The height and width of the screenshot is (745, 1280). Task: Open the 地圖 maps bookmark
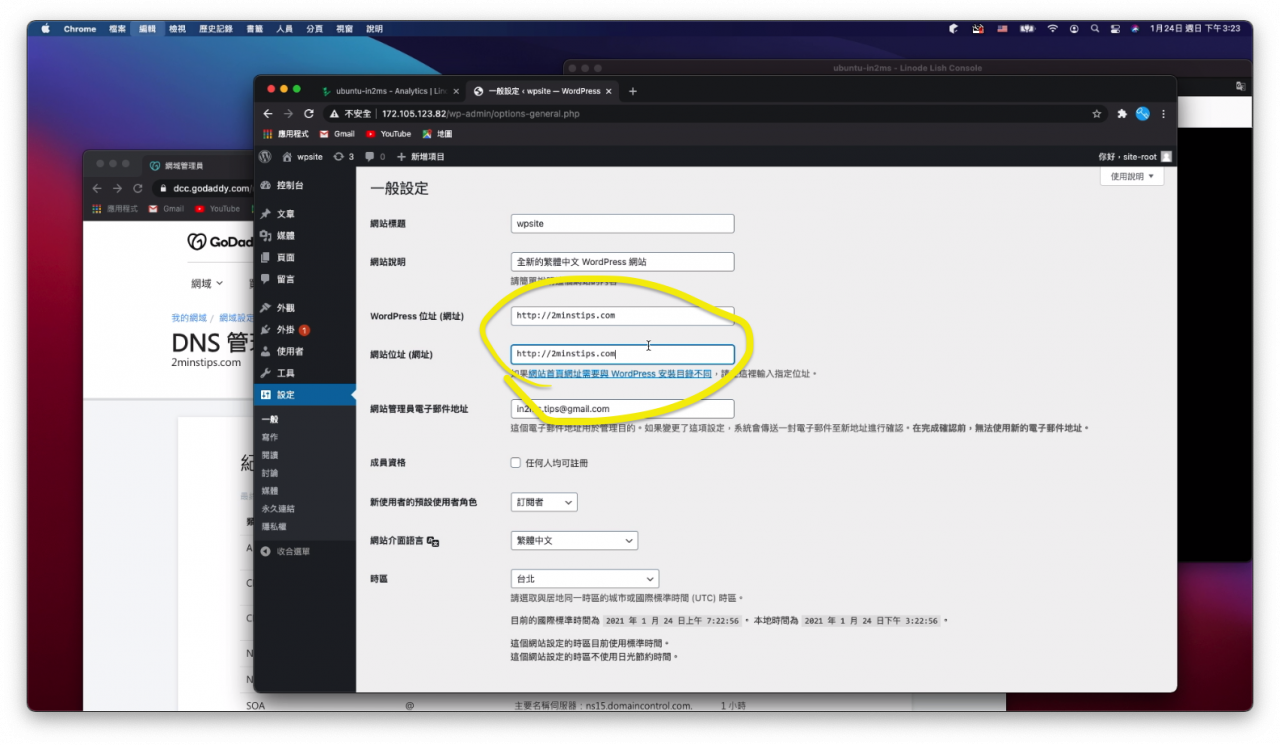[x=438, y=134]
